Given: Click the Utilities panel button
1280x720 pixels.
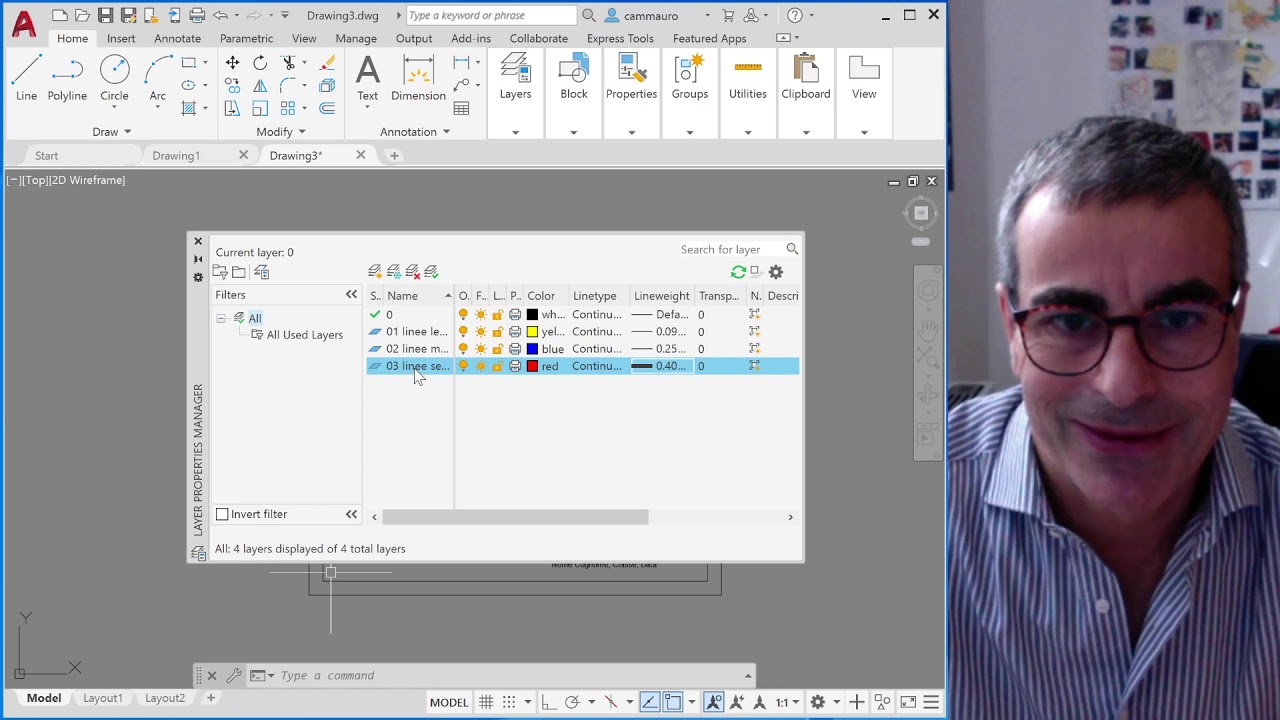Looking at the screenshot, I should point(748,78).
